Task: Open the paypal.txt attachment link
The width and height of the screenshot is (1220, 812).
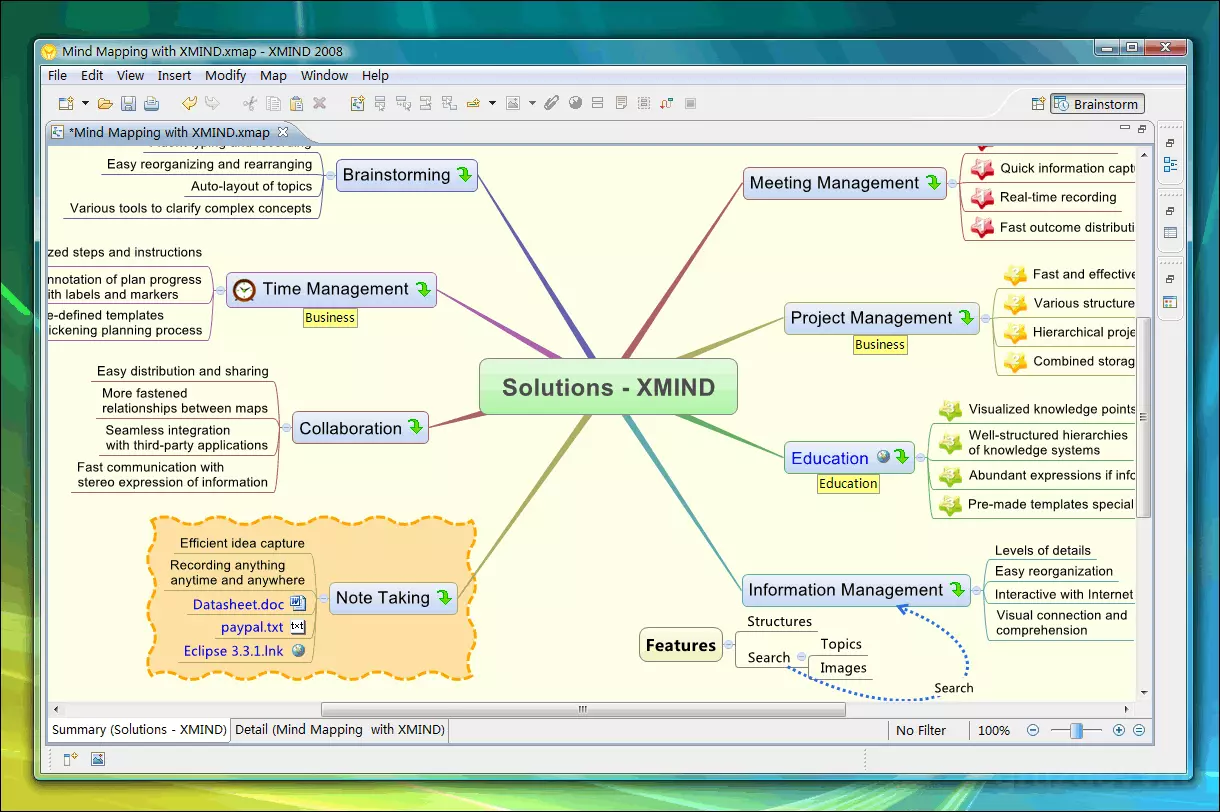Action: (x=252, y=627)
